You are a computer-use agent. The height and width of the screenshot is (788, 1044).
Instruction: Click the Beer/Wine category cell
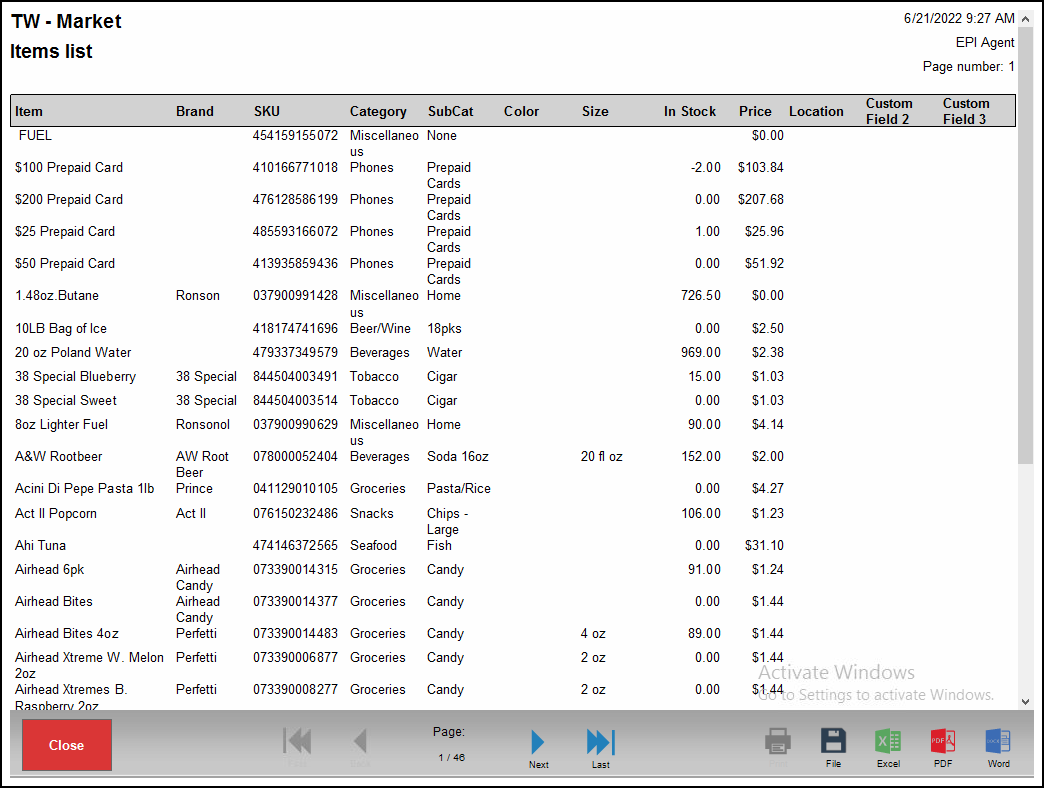tap(380, 329)
